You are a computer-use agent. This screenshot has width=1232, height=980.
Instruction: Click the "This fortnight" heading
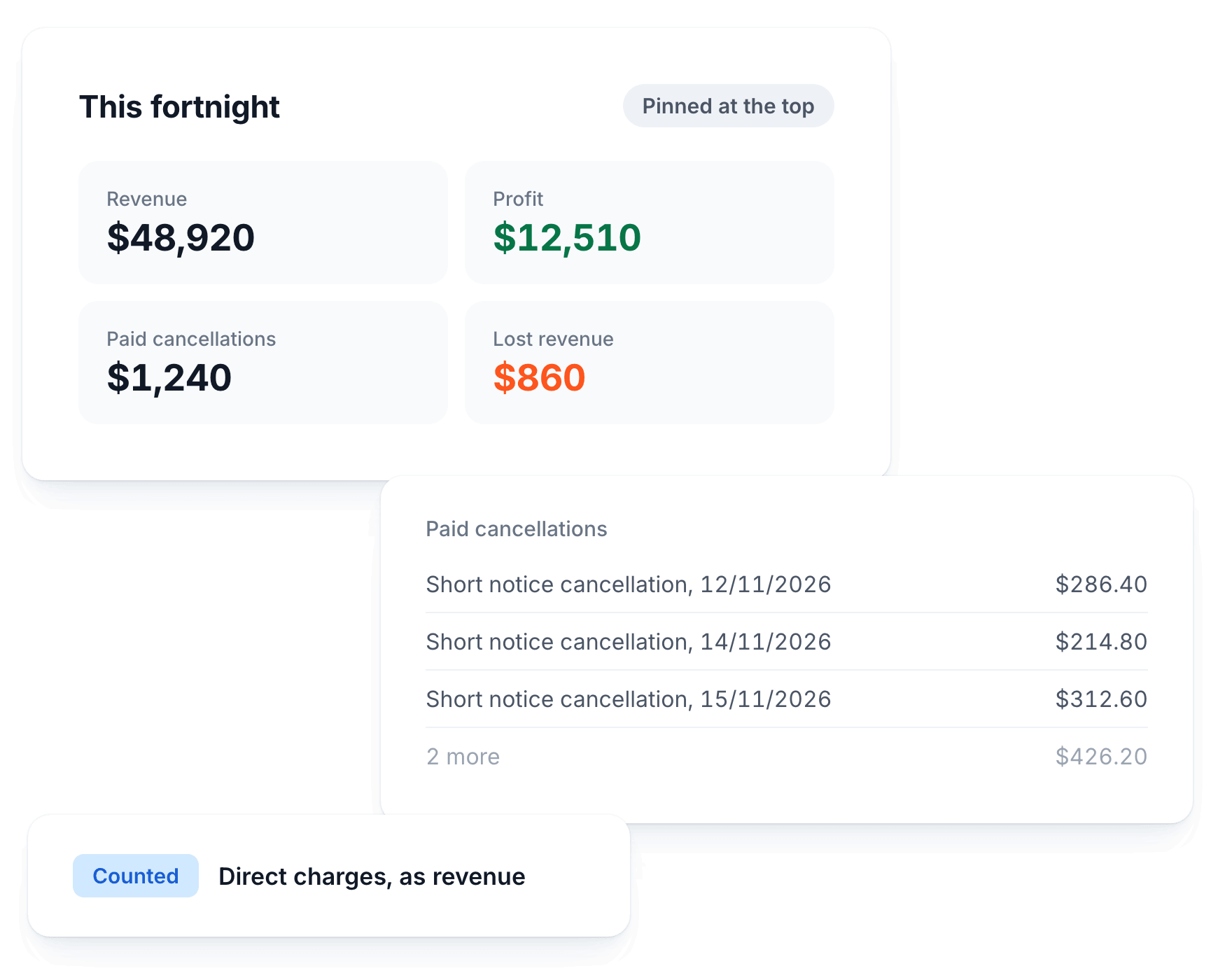coord(179,107)
